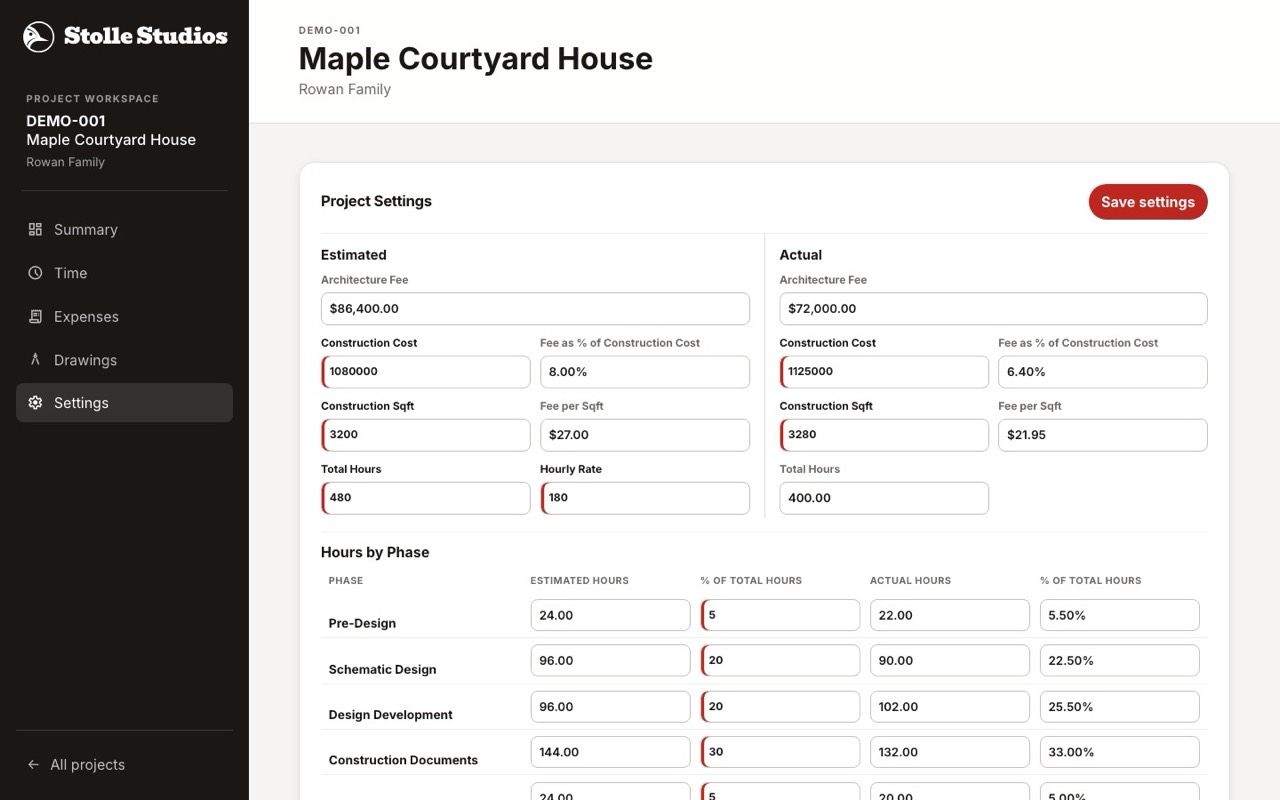Edit Construction Documents estimated percent 30
Viewport: 1280px width, 800px height.
780,752
